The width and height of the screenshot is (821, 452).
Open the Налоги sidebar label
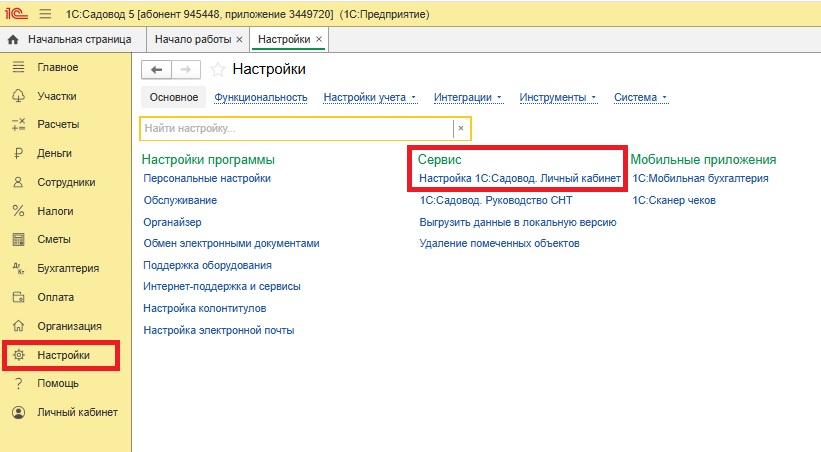[x=55, y=212]
